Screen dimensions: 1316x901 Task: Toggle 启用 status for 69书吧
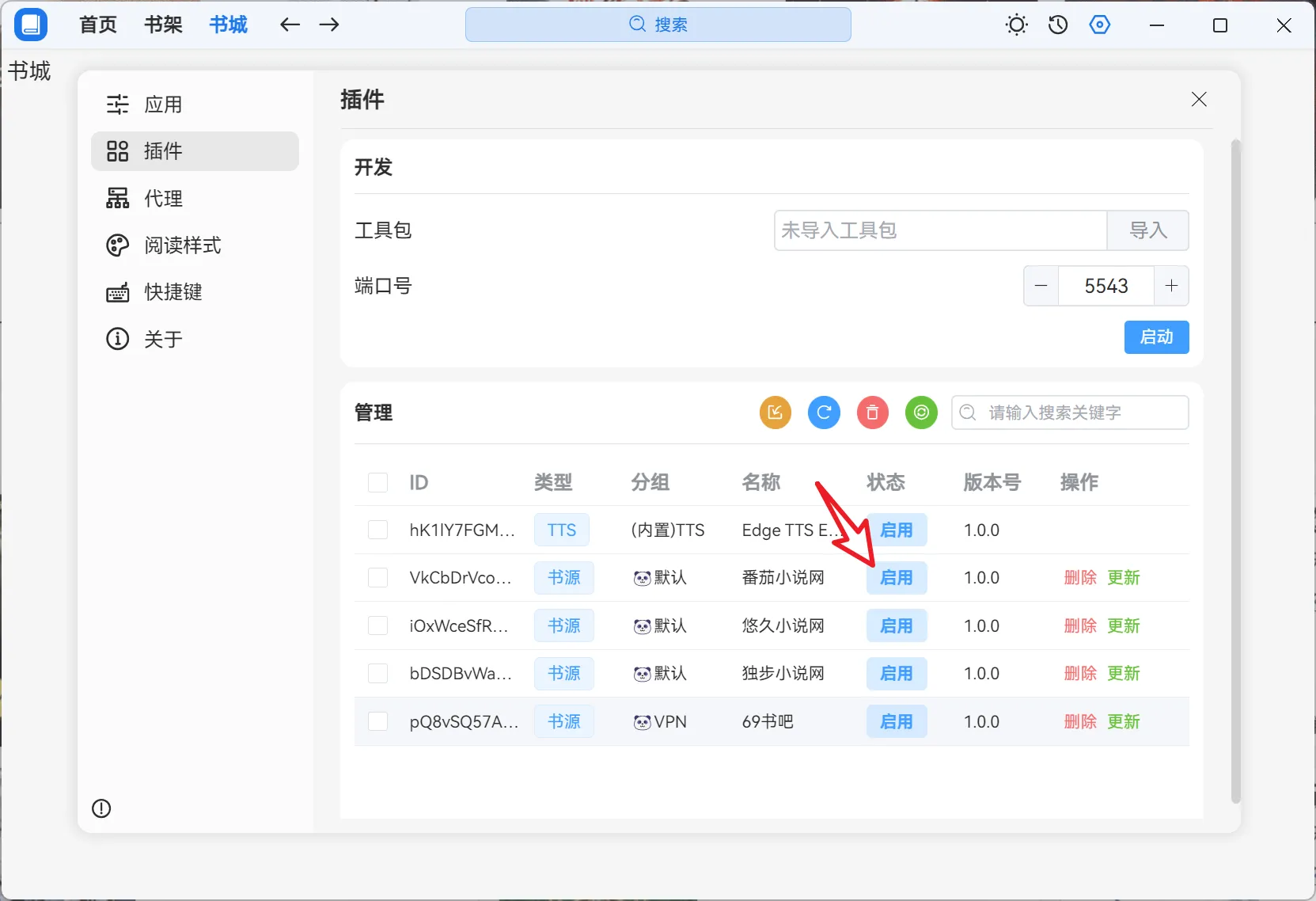[897, 721]
